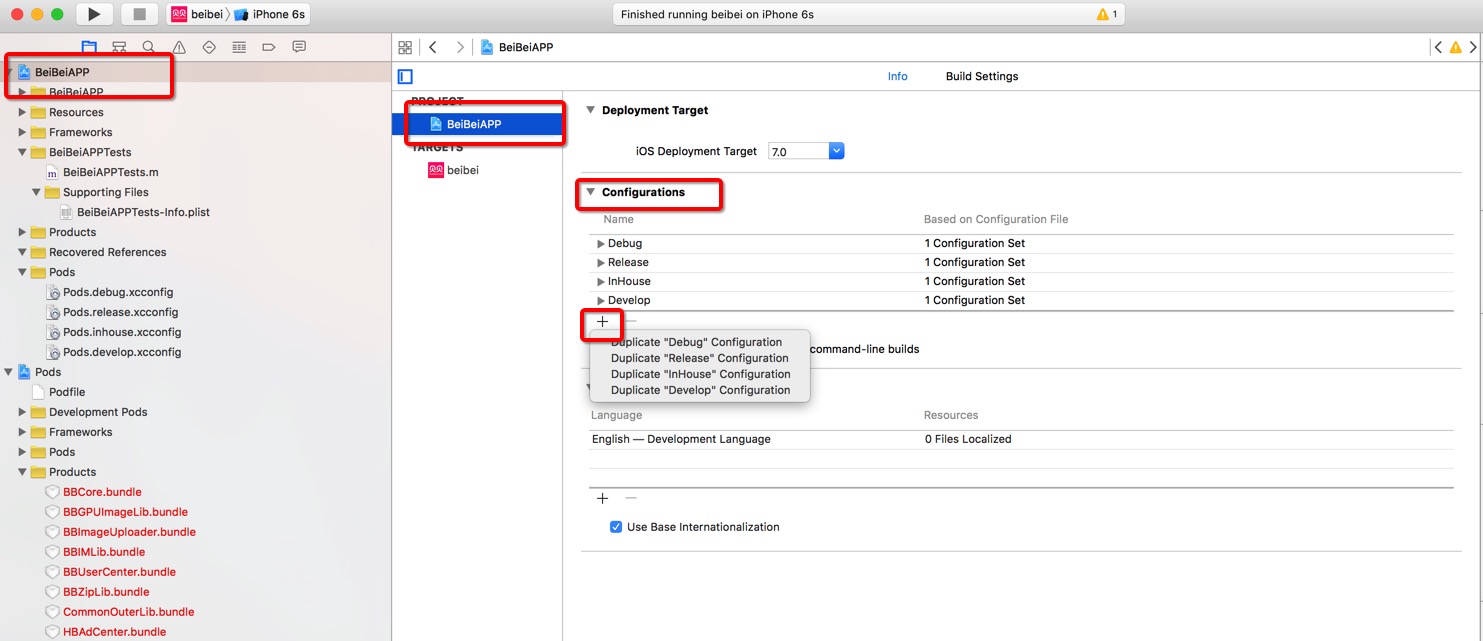Jump to next issue arrow

pos(1473,47)
